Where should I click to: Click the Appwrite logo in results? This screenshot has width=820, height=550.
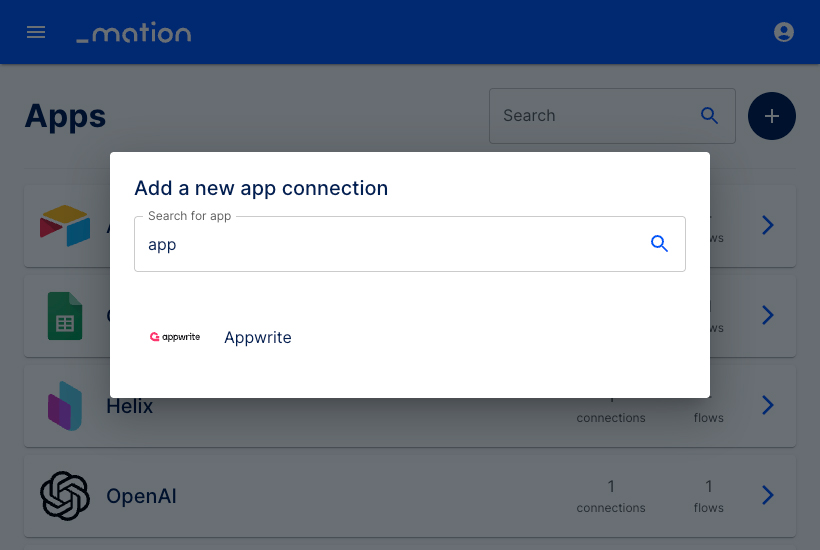tap(175, 337)
